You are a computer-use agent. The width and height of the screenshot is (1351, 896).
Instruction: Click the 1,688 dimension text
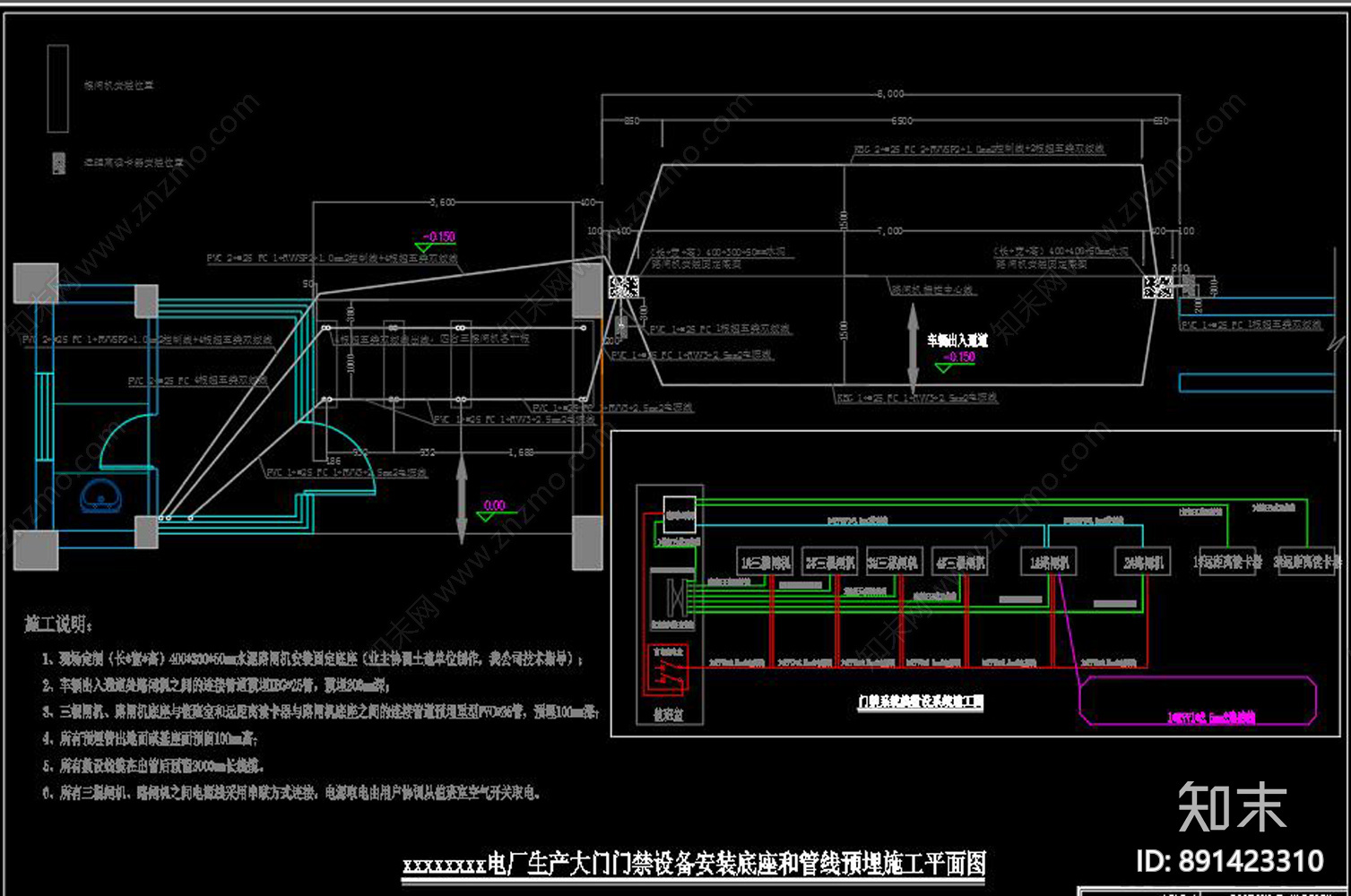521,452
